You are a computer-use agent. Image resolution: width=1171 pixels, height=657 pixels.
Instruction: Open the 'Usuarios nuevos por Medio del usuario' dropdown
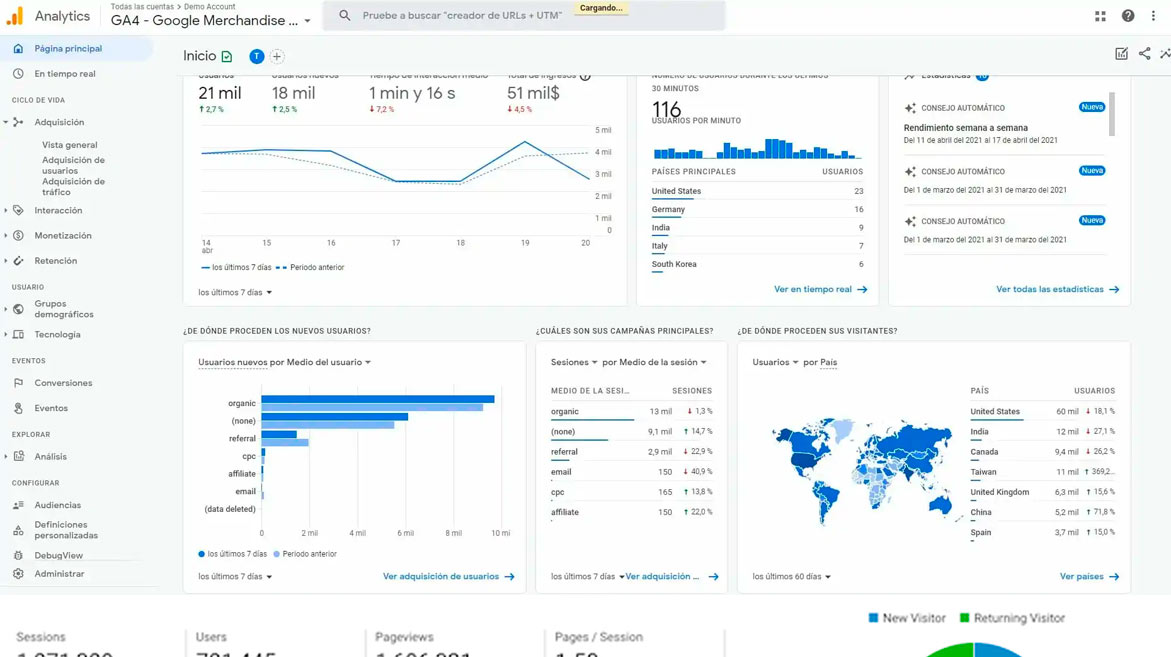click(284, 362)
